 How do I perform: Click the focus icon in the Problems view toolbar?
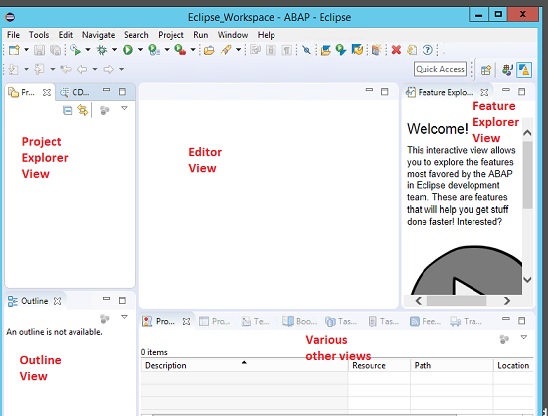504,339
